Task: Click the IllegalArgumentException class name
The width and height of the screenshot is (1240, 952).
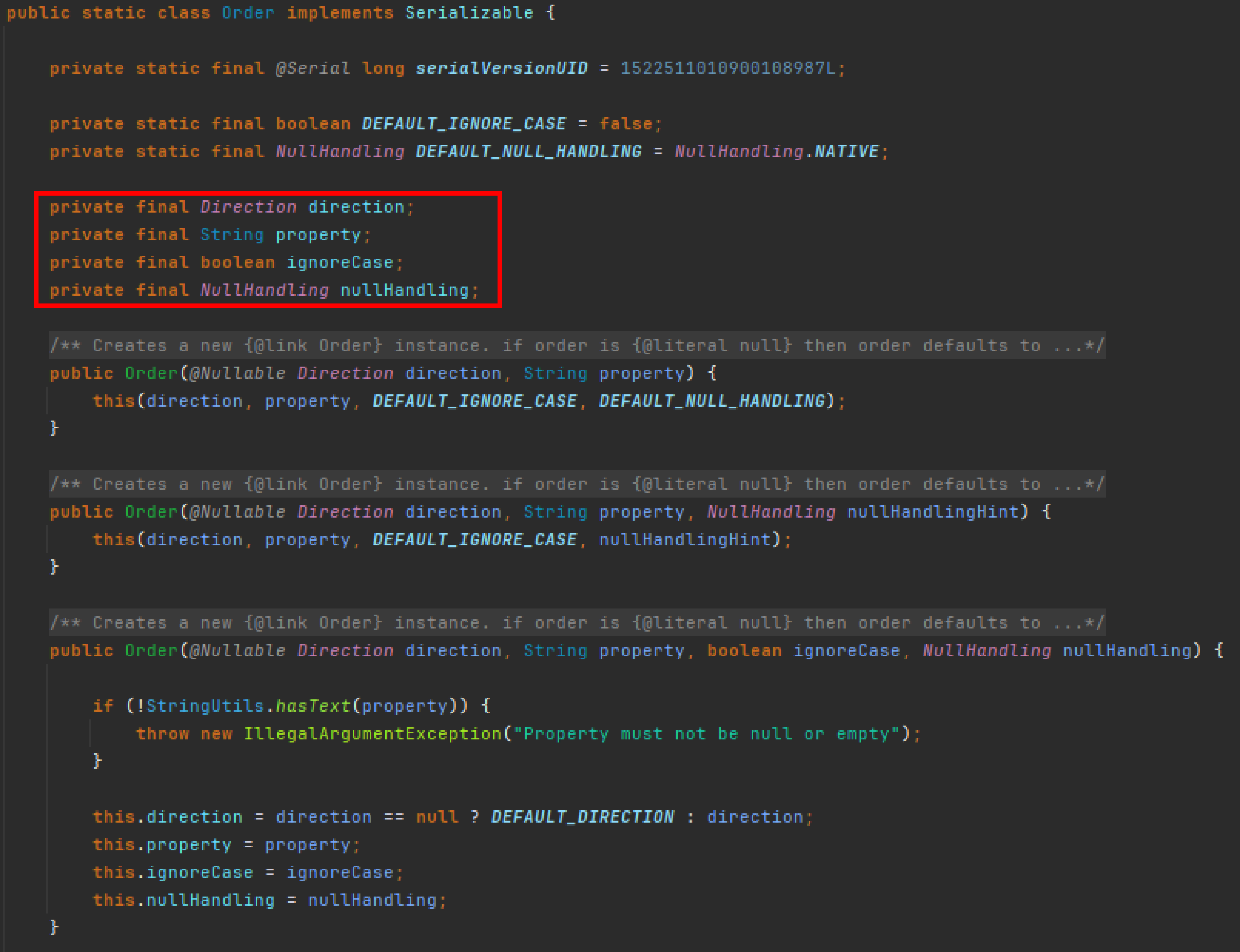Action: coord(372,734)
